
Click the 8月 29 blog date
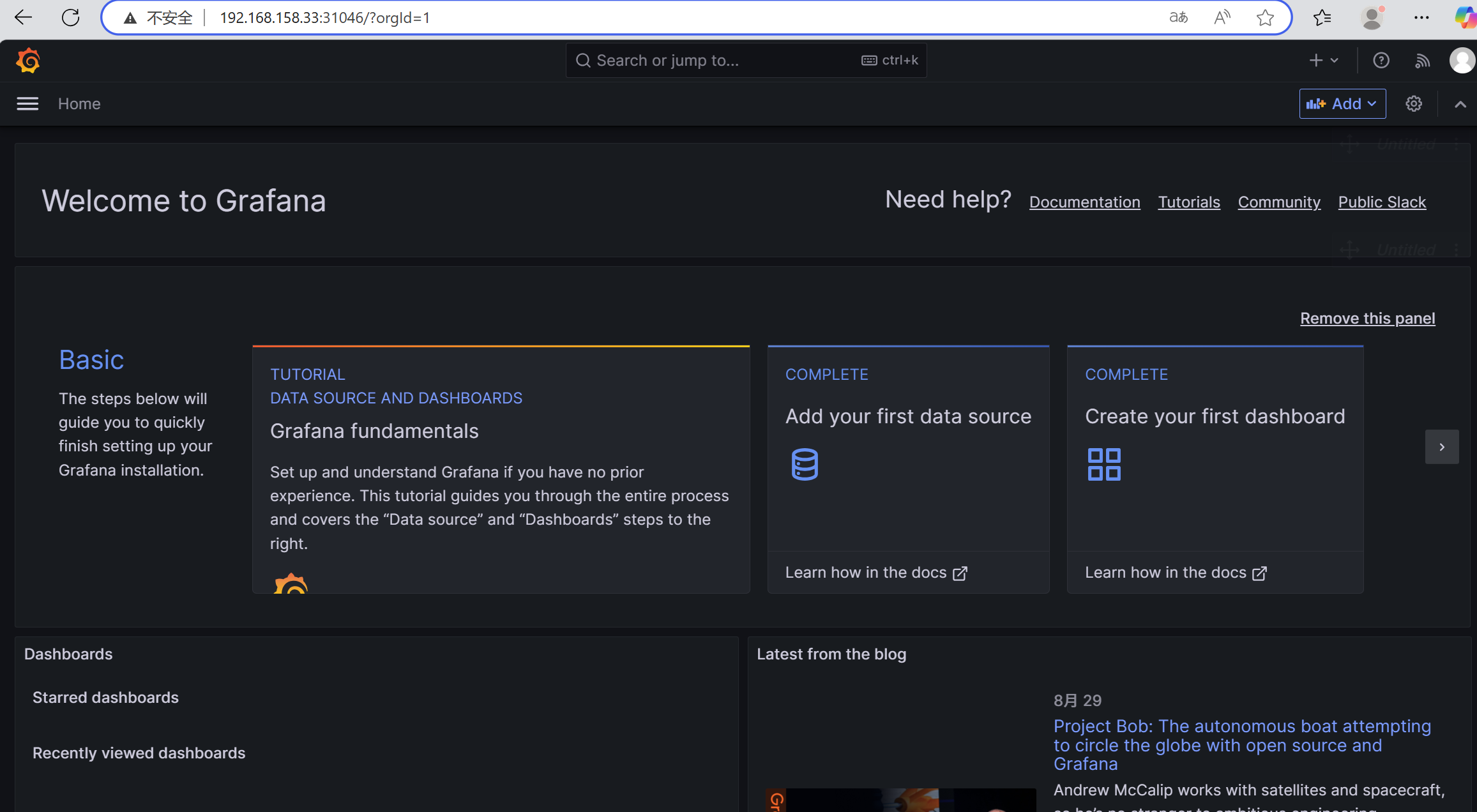(x=1077, y=701)
